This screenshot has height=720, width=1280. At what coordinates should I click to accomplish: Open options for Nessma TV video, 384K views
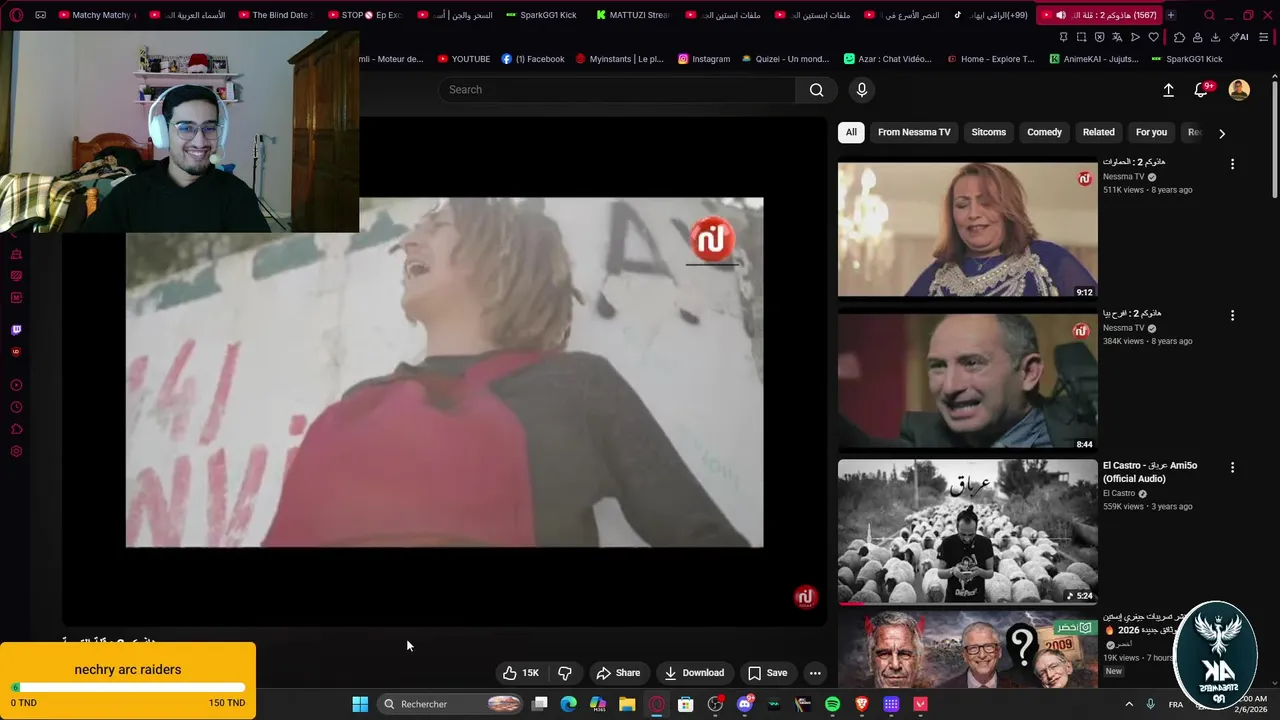point(1232,315)
